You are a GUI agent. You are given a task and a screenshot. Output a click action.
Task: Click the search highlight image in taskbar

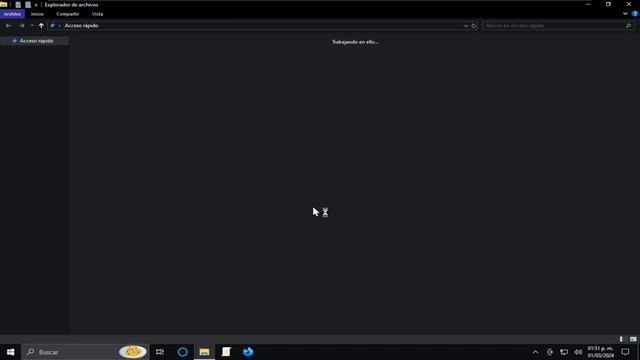click(x=133, y=351)
